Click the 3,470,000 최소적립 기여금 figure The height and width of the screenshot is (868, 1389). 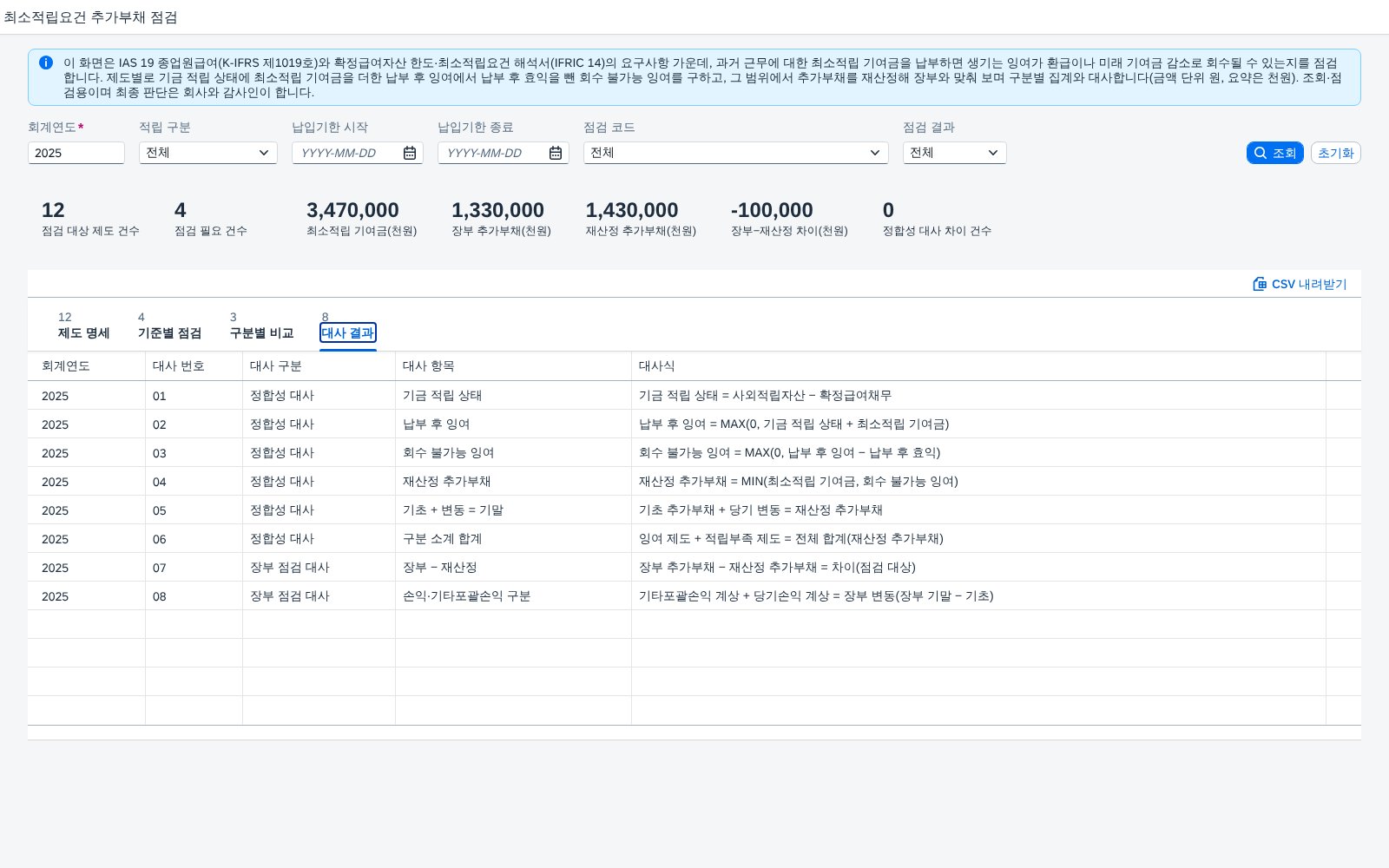[352, 210]
